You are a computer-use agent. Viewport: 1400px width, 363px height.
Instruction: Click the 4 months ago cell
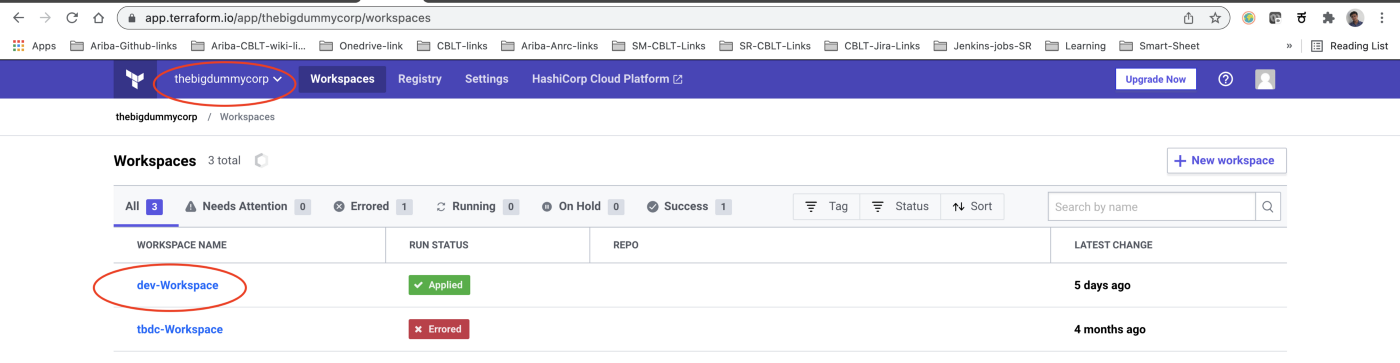[1110, 329]
